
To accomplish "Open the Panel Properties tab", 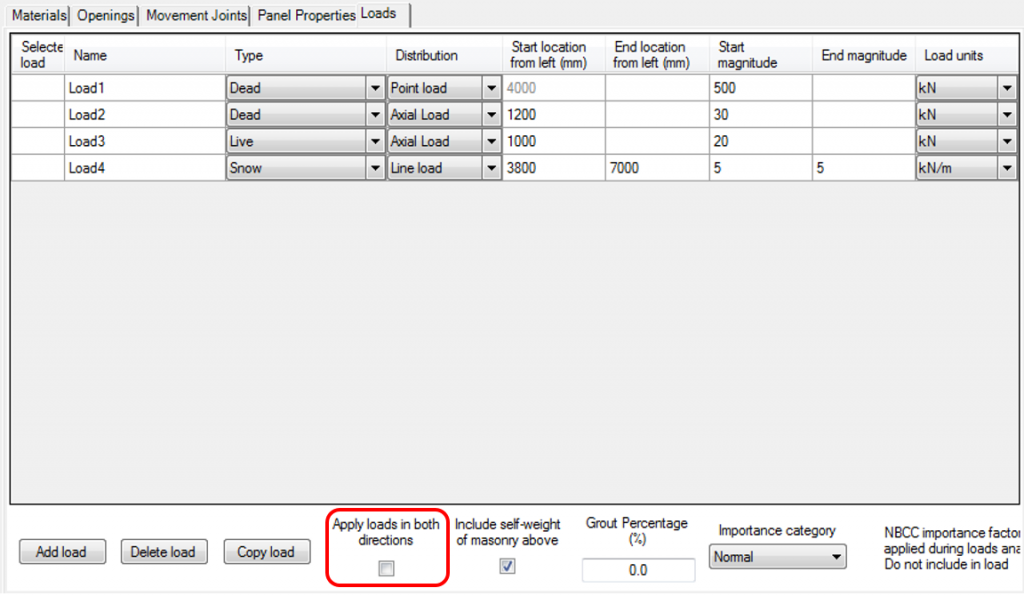I will pos(307,15).
